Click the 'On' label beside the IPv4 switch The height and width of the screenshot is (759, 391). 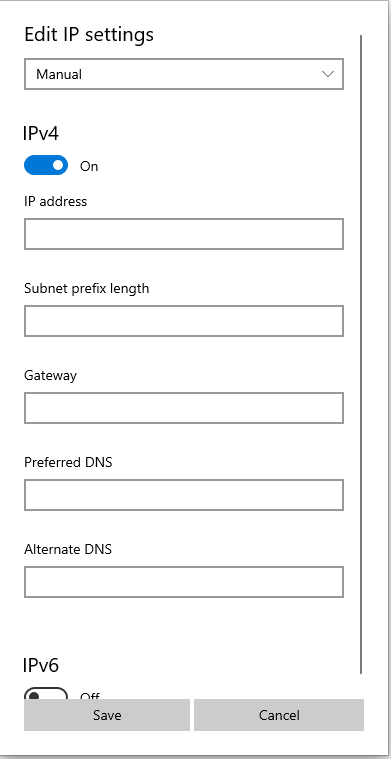(89, 166)
